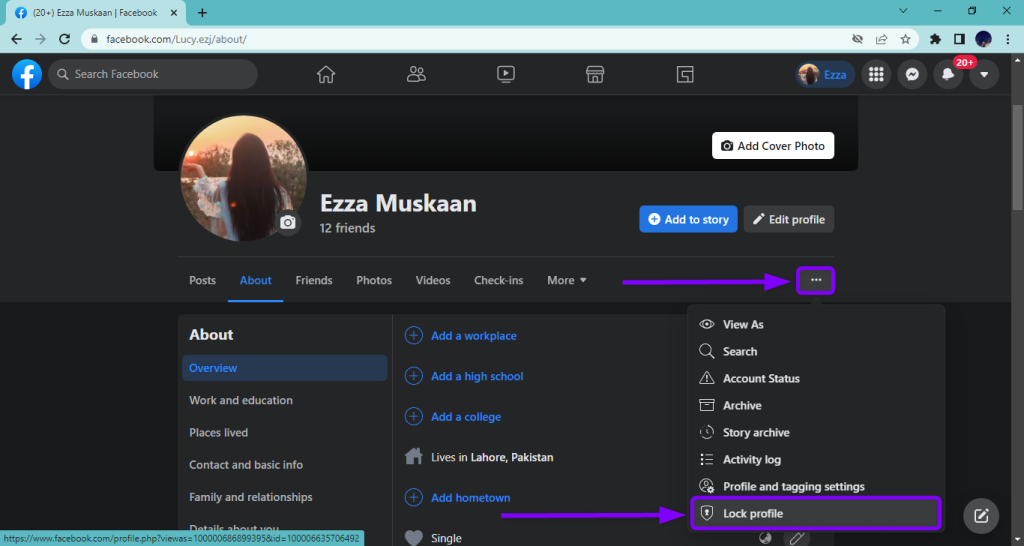Click Add a workplace link
Image resolution: width=1024 pixels, height=546 pixels.
tap(473, 336)
